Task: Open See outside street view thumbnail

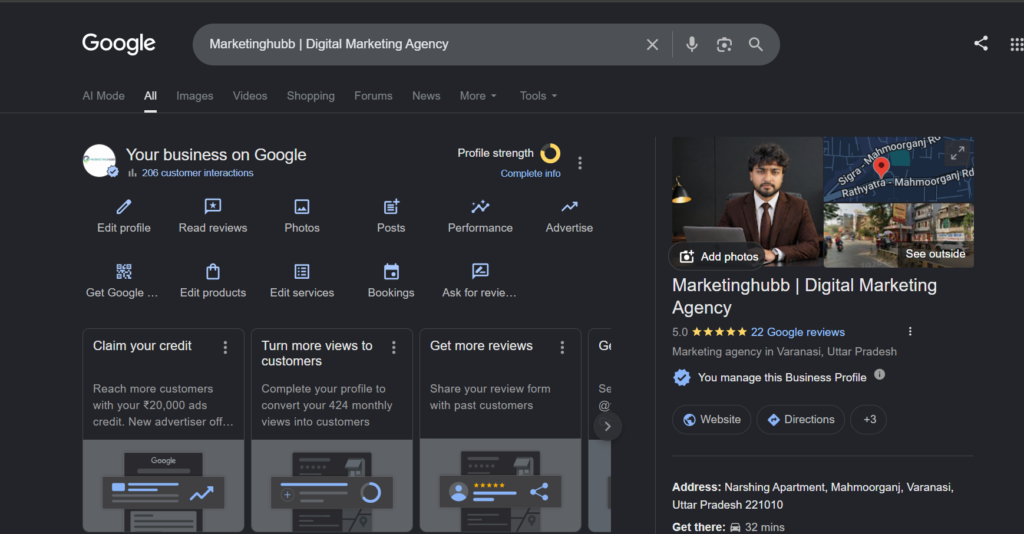Action: click(x=899, y=236)
